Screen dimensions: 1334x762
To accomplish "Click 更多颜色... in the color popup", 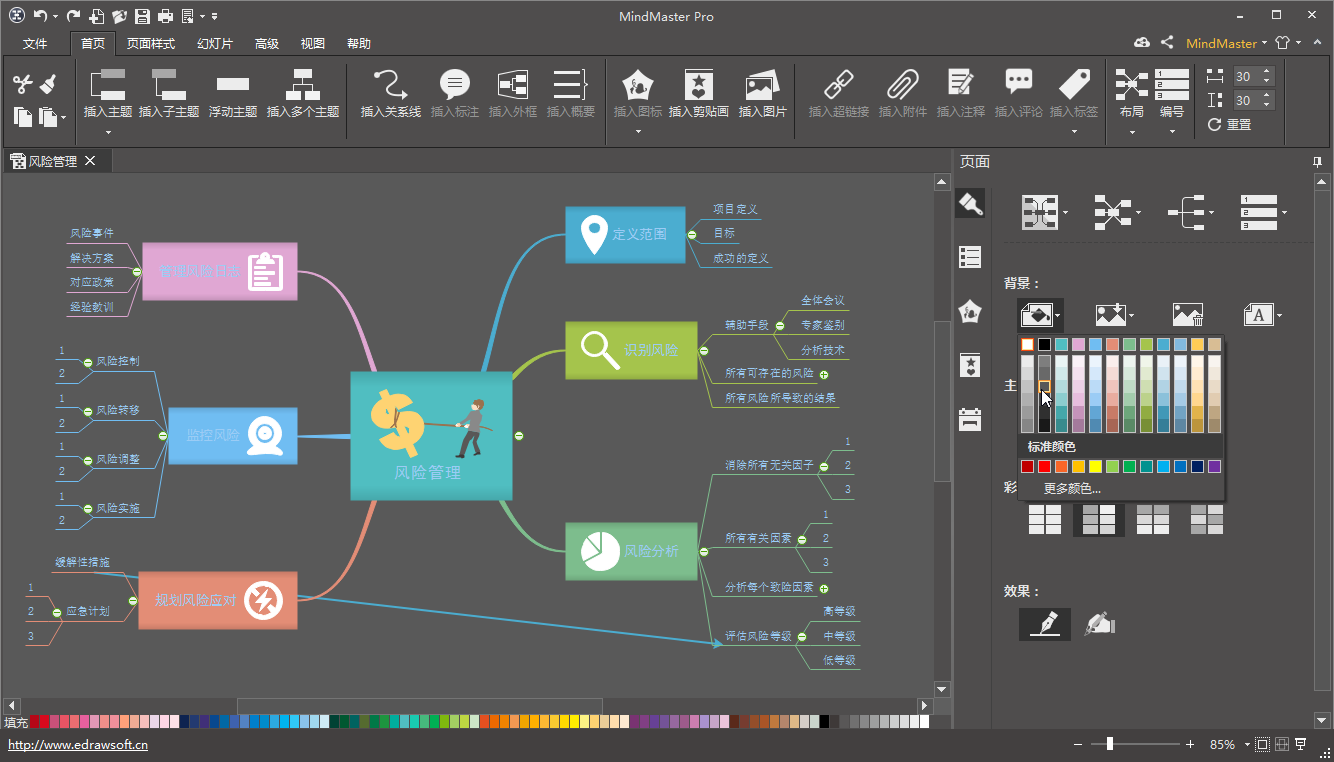I will click(1072, 489).
